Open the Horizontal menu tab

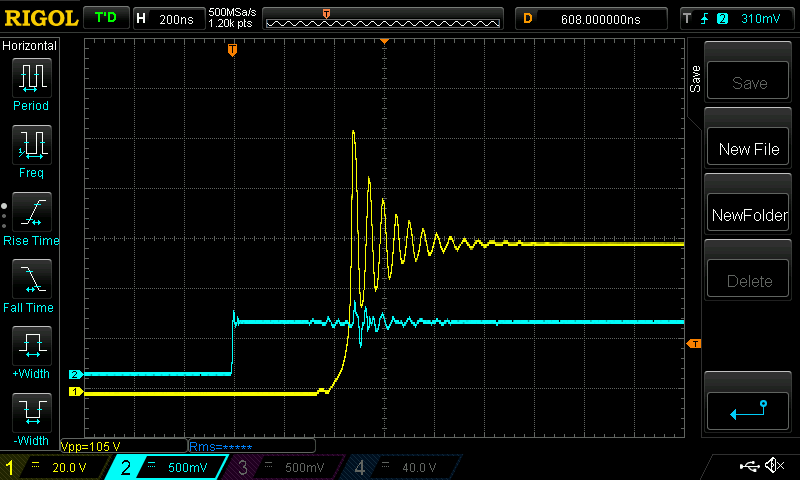point(30,46)
